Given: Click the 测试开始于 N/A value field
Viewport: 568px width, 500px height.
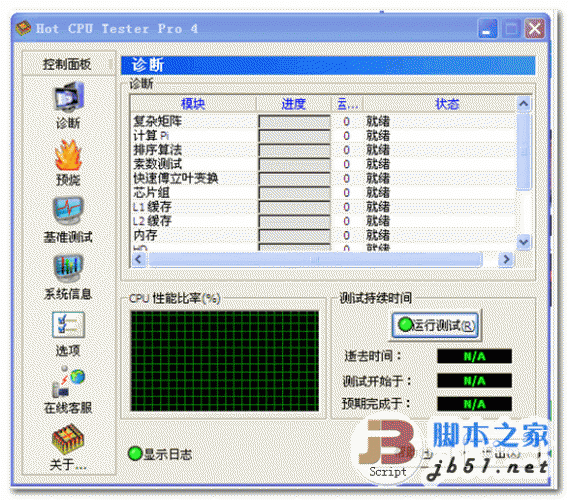Looking at the screenshot, I should click(475, 380).
